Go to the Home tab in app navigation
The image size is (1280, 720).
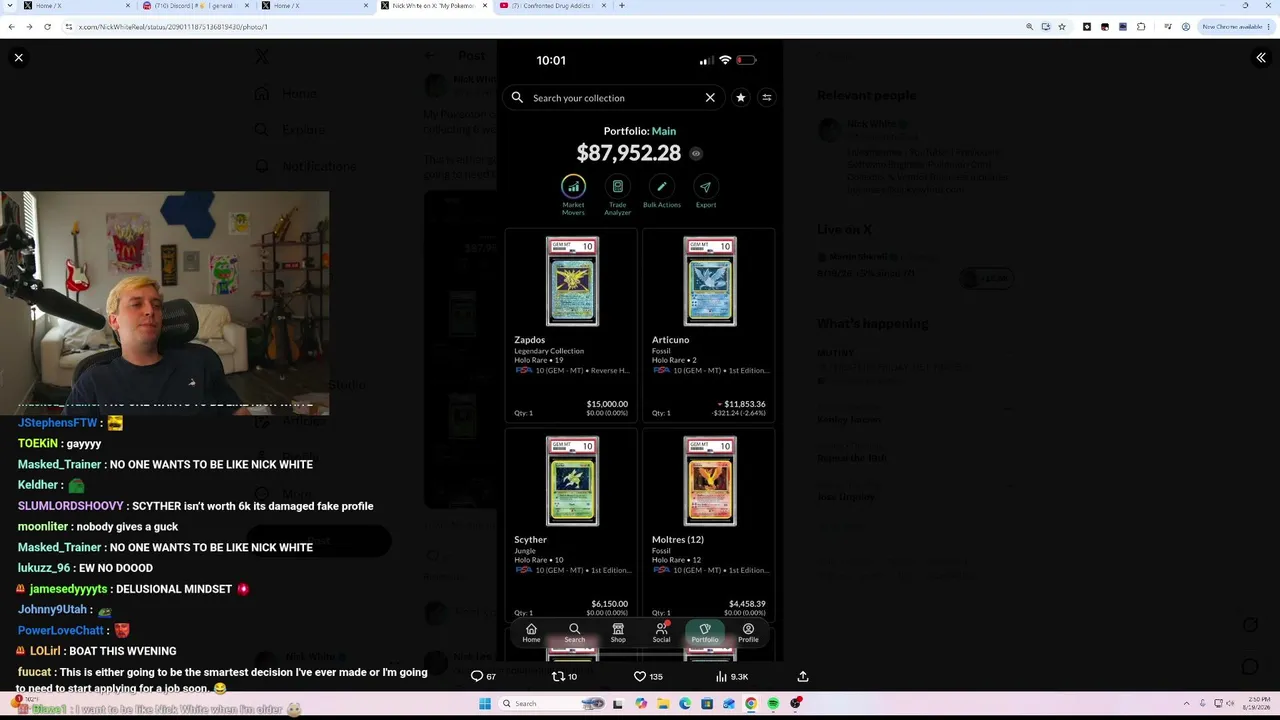click(531, 633)
